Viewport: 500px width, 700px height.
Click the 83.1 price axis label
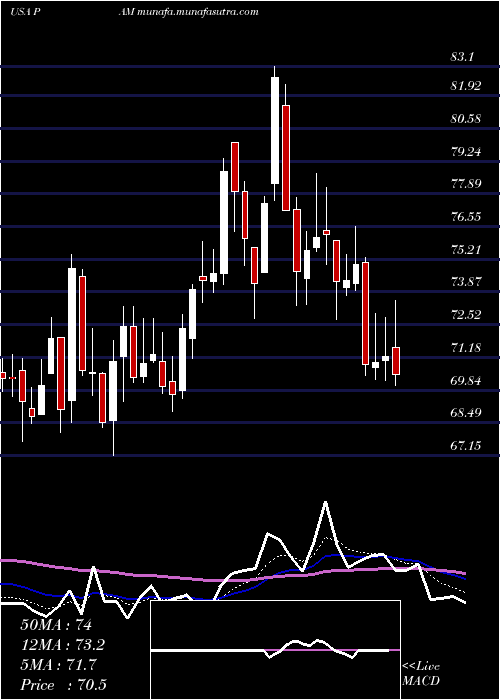462,57
